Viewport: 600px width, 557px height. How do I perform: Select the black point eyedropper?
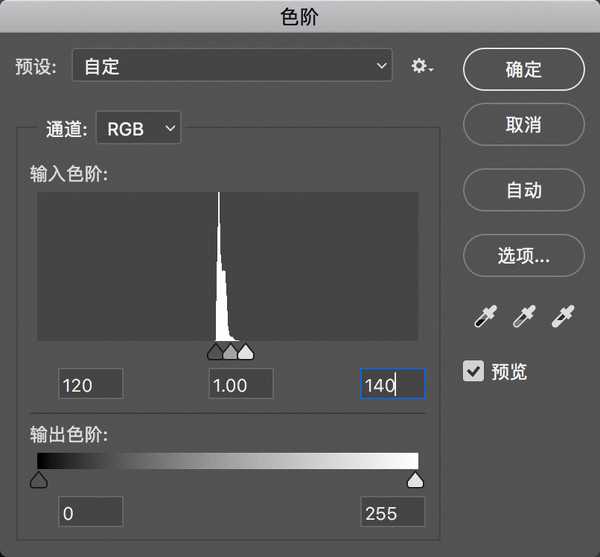[x=485, y=318]
